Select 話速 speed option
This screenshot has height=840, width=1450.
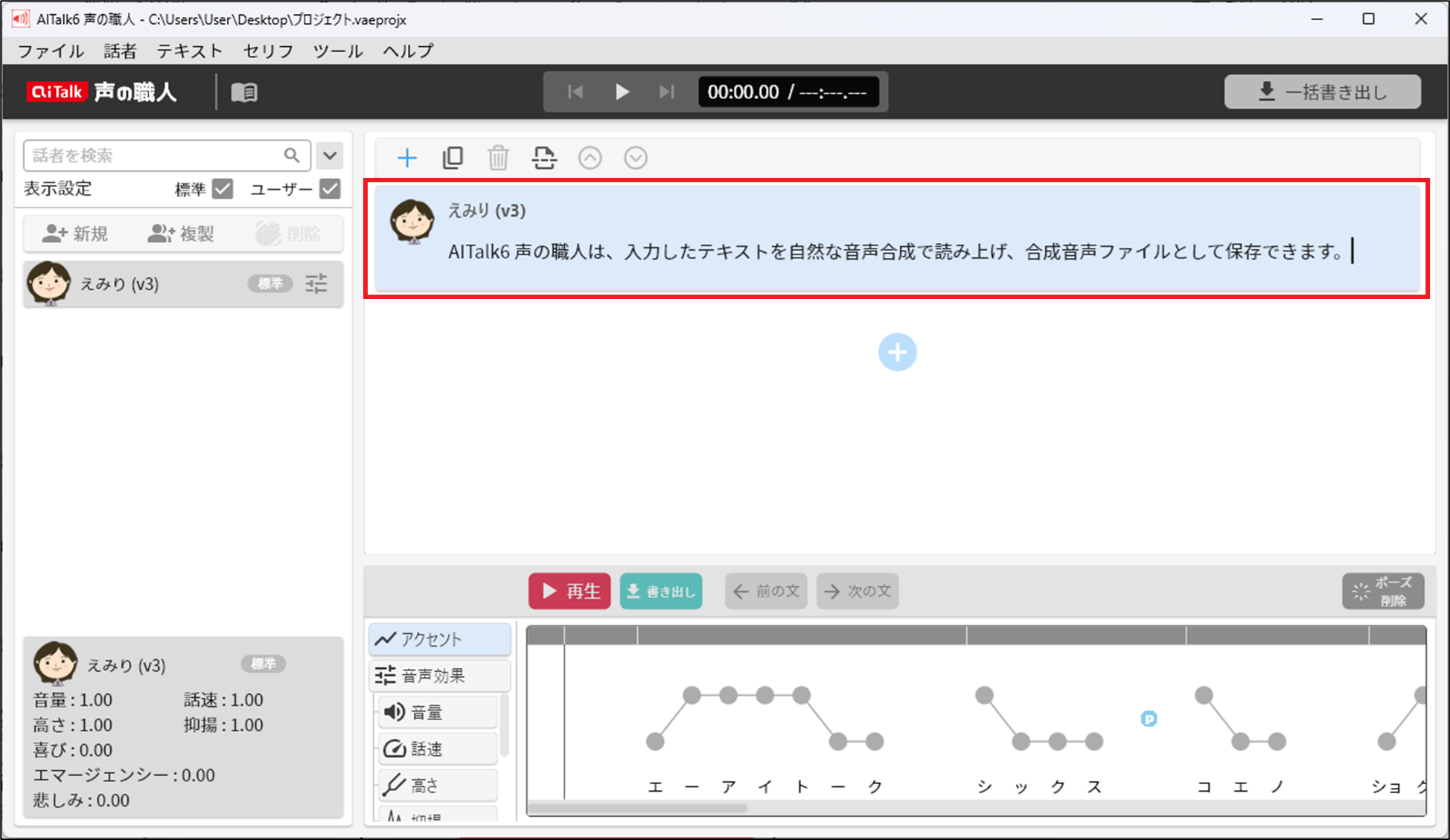(x=438, y=748)
